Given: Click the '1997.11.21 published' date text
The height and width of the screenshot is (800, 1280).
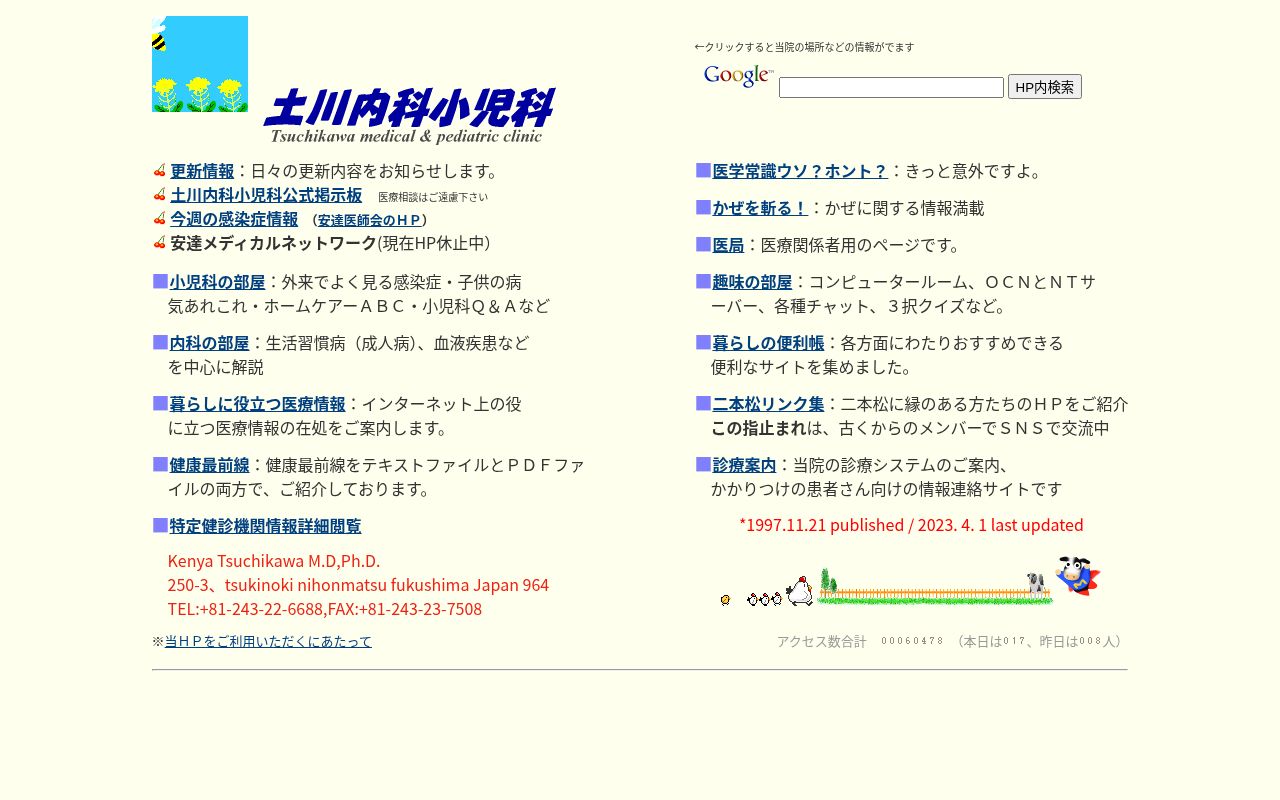Looking at the screenshot, I should point(821,525).
